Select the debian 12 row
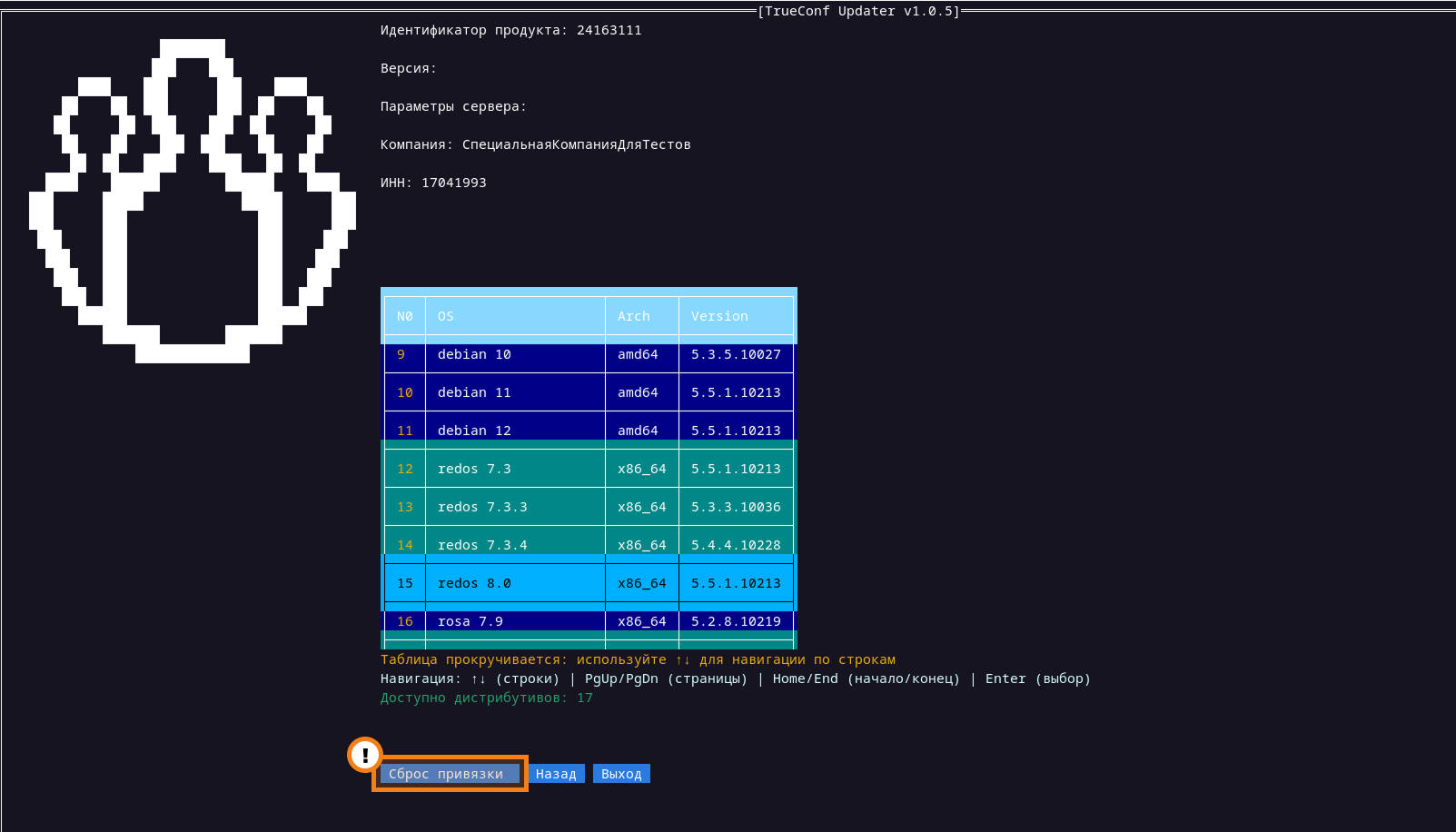Screen dimensions: 1456x832 (589, 431)
